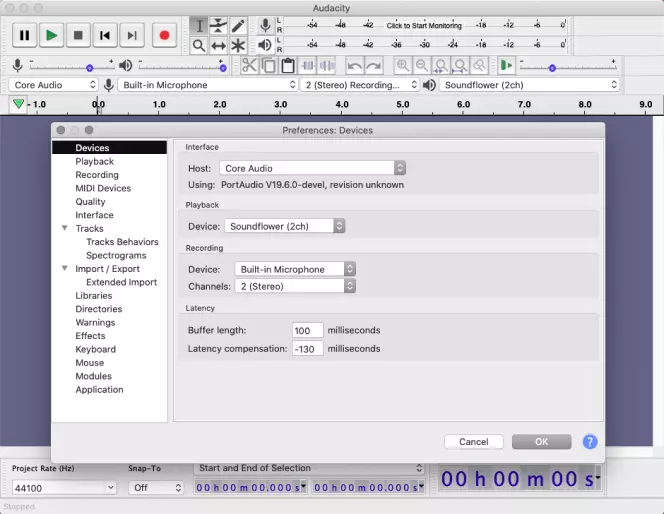
Task: Select Modules in preferences list
Action: [x=93, y=376]
